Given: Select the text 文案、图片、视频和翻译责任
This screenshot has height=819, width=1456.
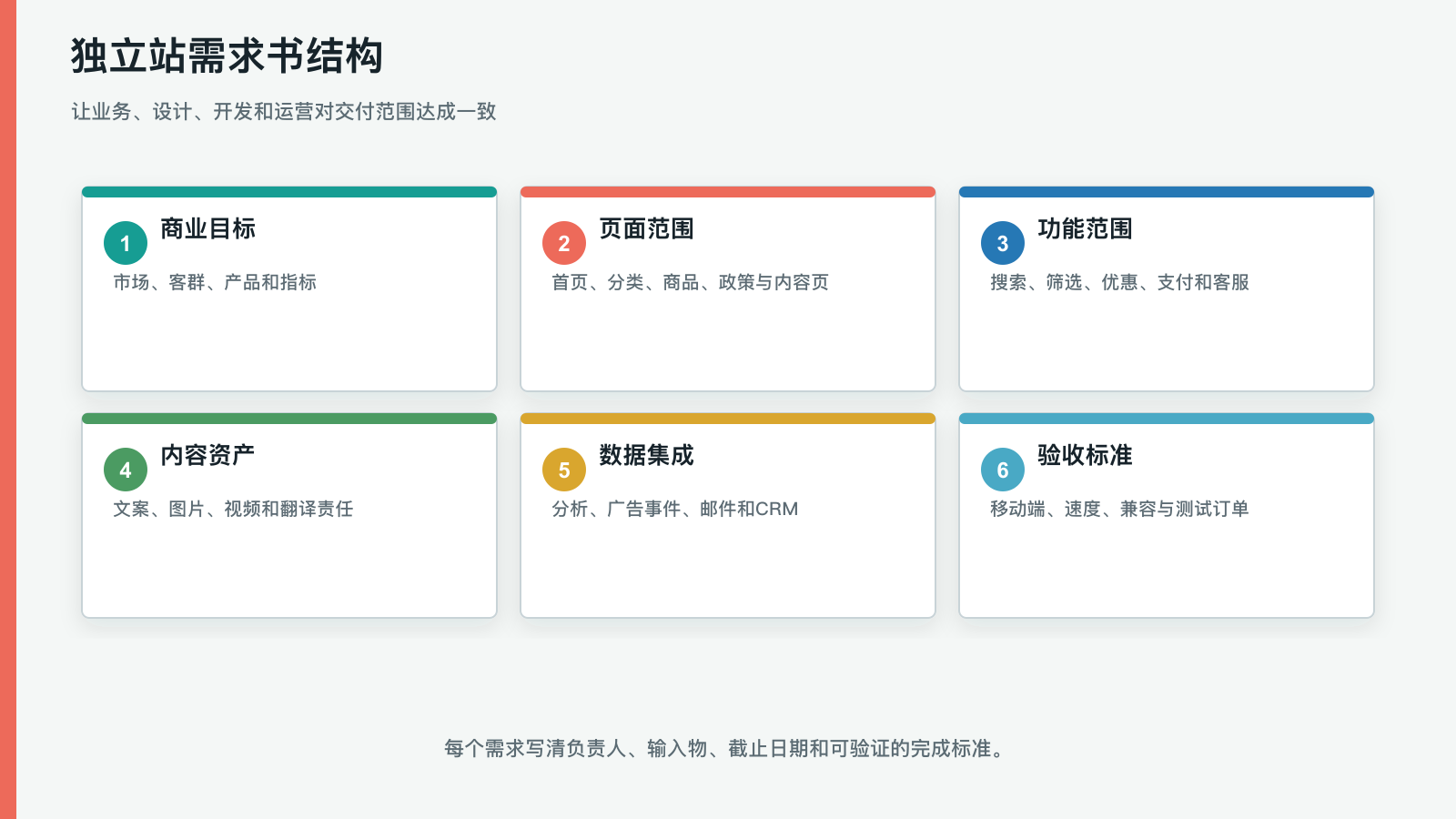Looking at the screenshot, I should click(x=233, y=509).
